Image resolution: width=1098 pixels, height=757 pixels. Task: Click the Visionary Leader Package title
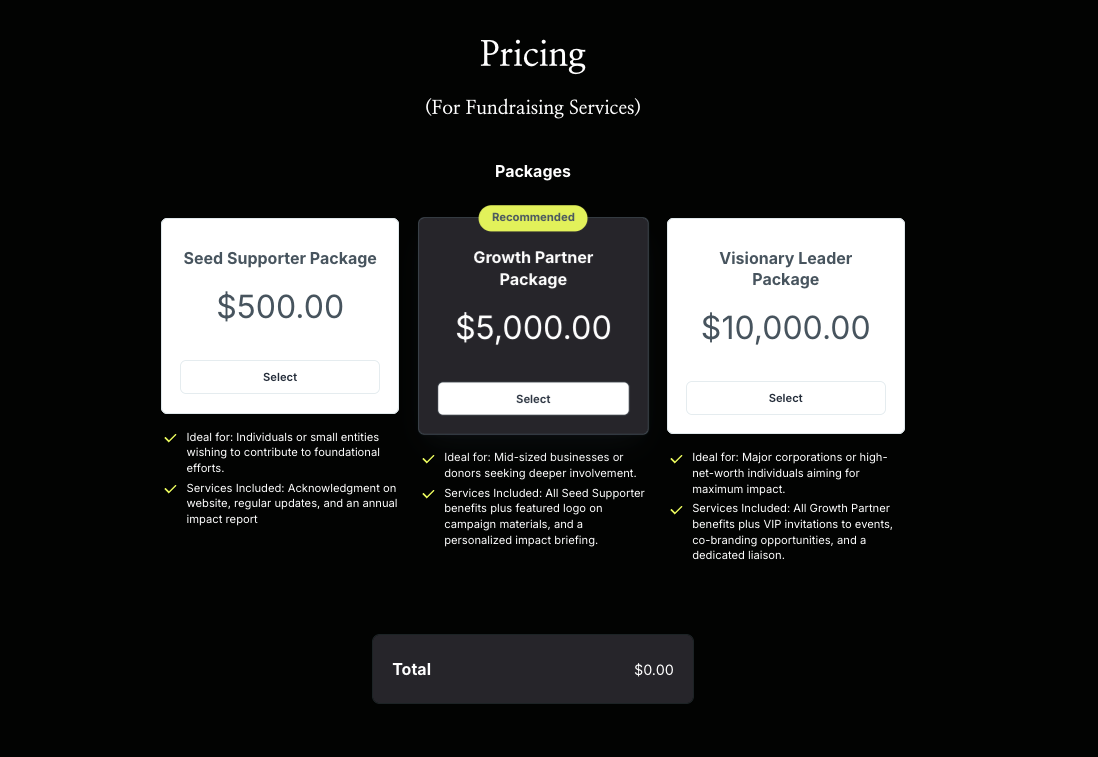pos(785,268)
